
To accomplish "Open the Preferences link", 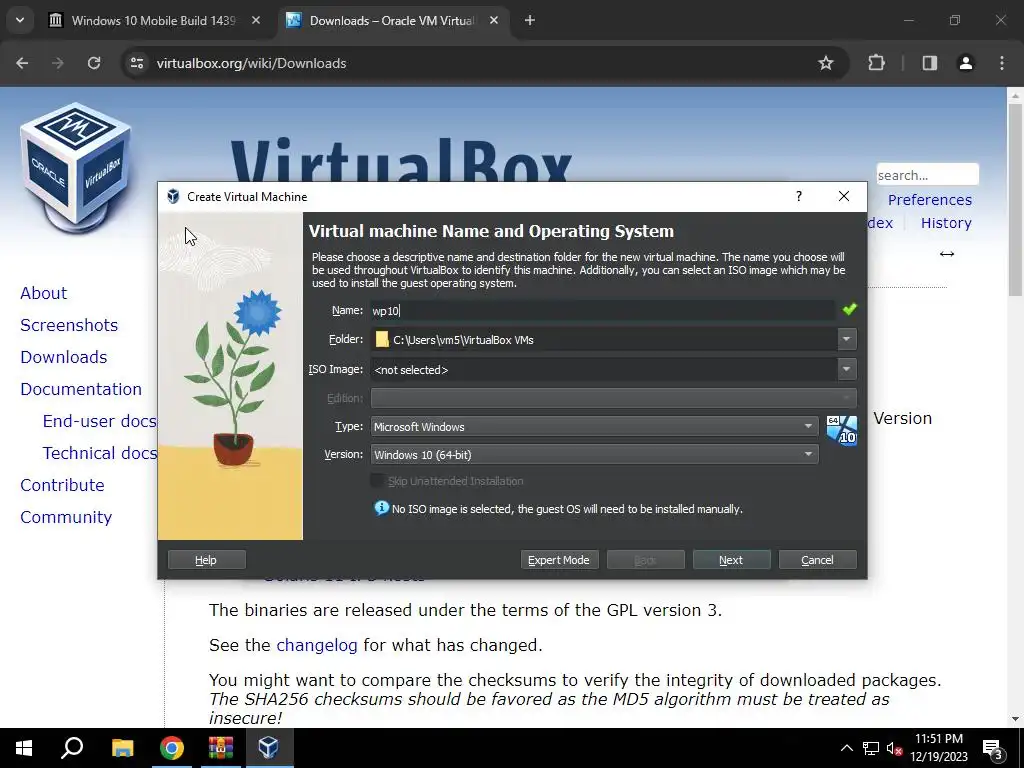I will pyautogui.click(x=930, y=200).
